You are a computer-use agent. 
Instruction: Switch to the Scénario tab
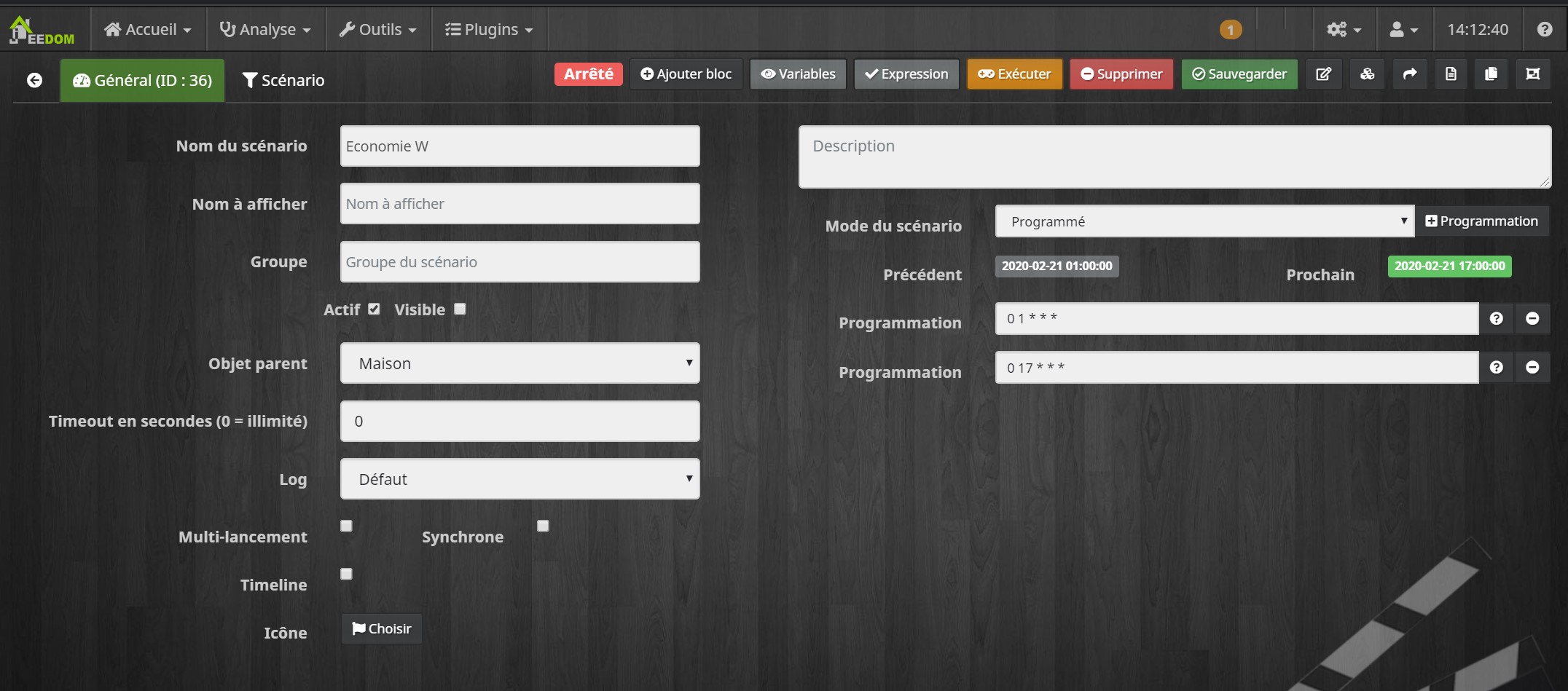[x=283, y=80]
